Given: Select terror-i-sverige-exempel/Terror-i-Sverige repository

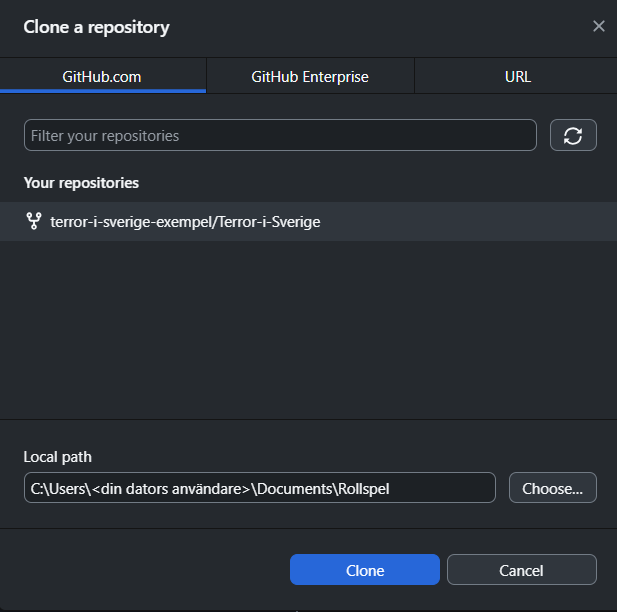Looking at the screenshot, I should (308, 222).
